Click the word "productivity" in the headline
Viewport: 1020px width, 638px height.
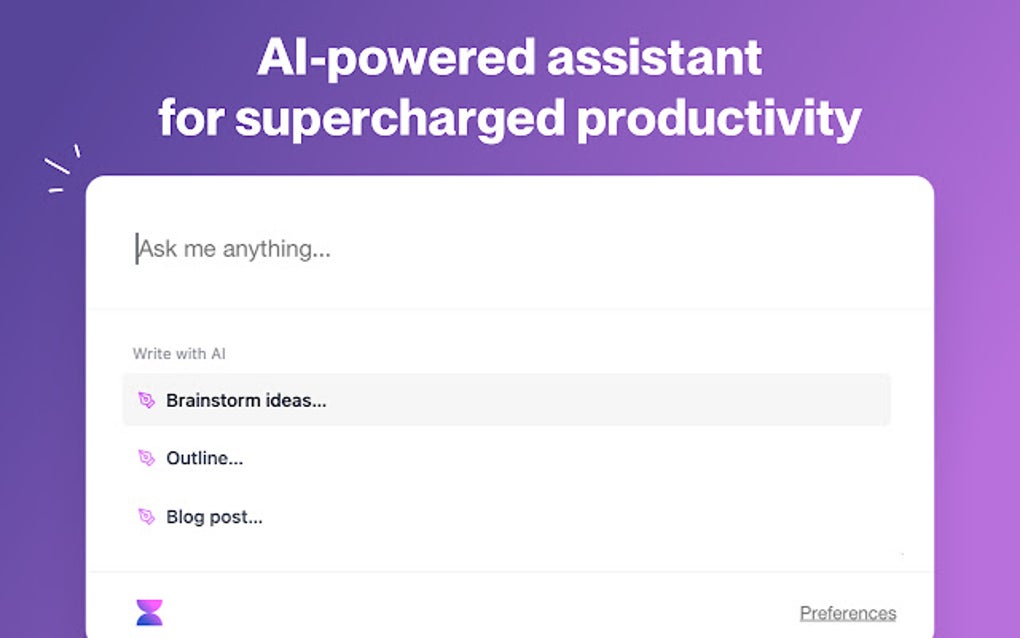(x=719, y=119)
